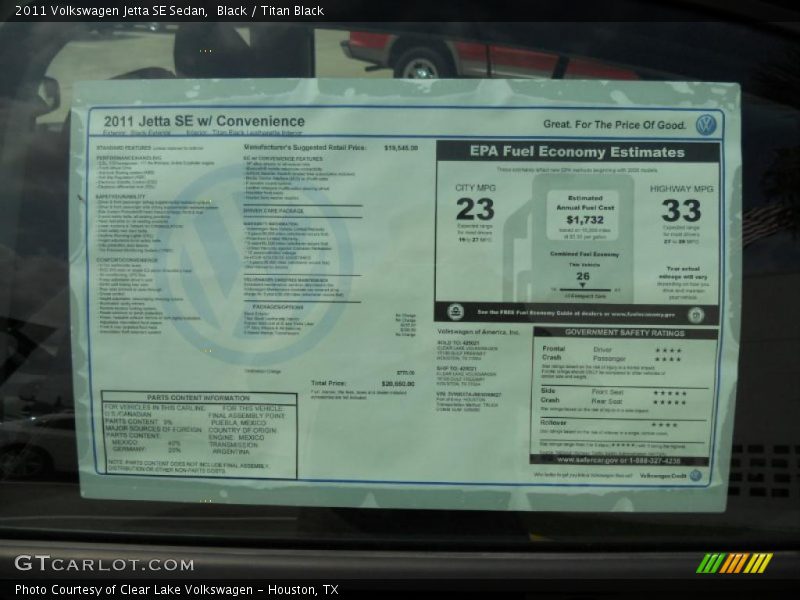Click the $1,732 annual fuel cost
Screen dimensions: 800x600
click(585, 220)
